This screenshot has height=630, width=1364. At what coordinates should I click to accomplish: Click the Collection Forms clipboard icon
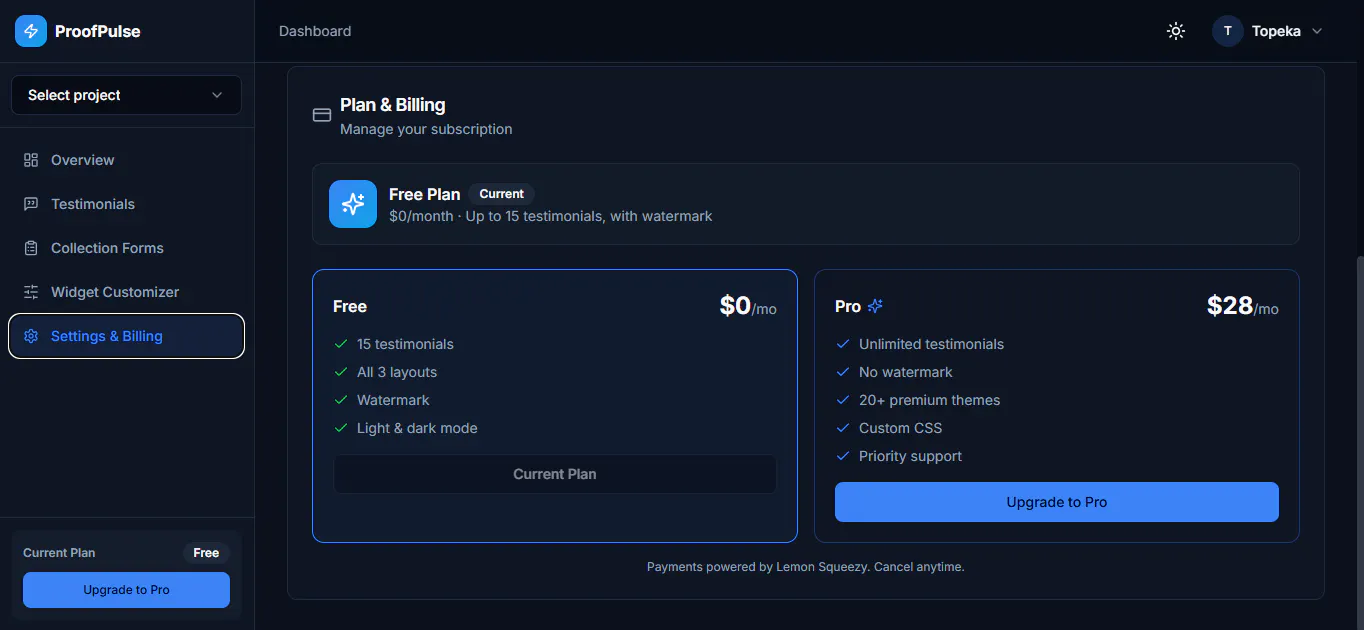click(x=31, y=248)
